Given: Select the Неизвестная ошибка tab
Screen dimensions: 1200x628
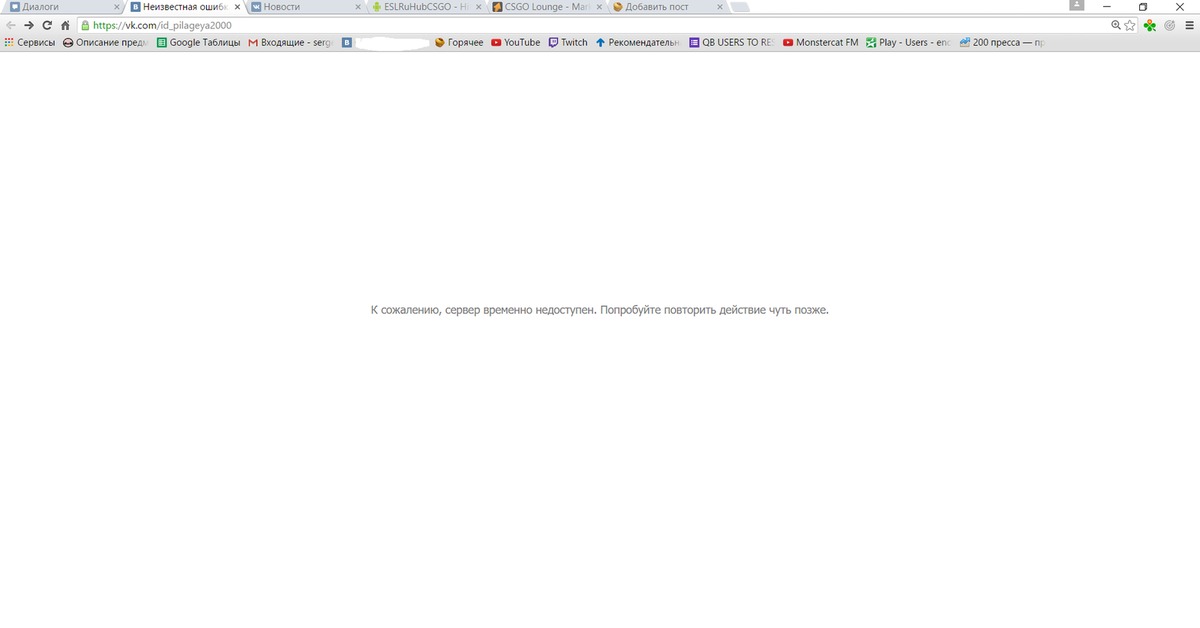Looking at the screenshot, I should [x=184, y=7].
